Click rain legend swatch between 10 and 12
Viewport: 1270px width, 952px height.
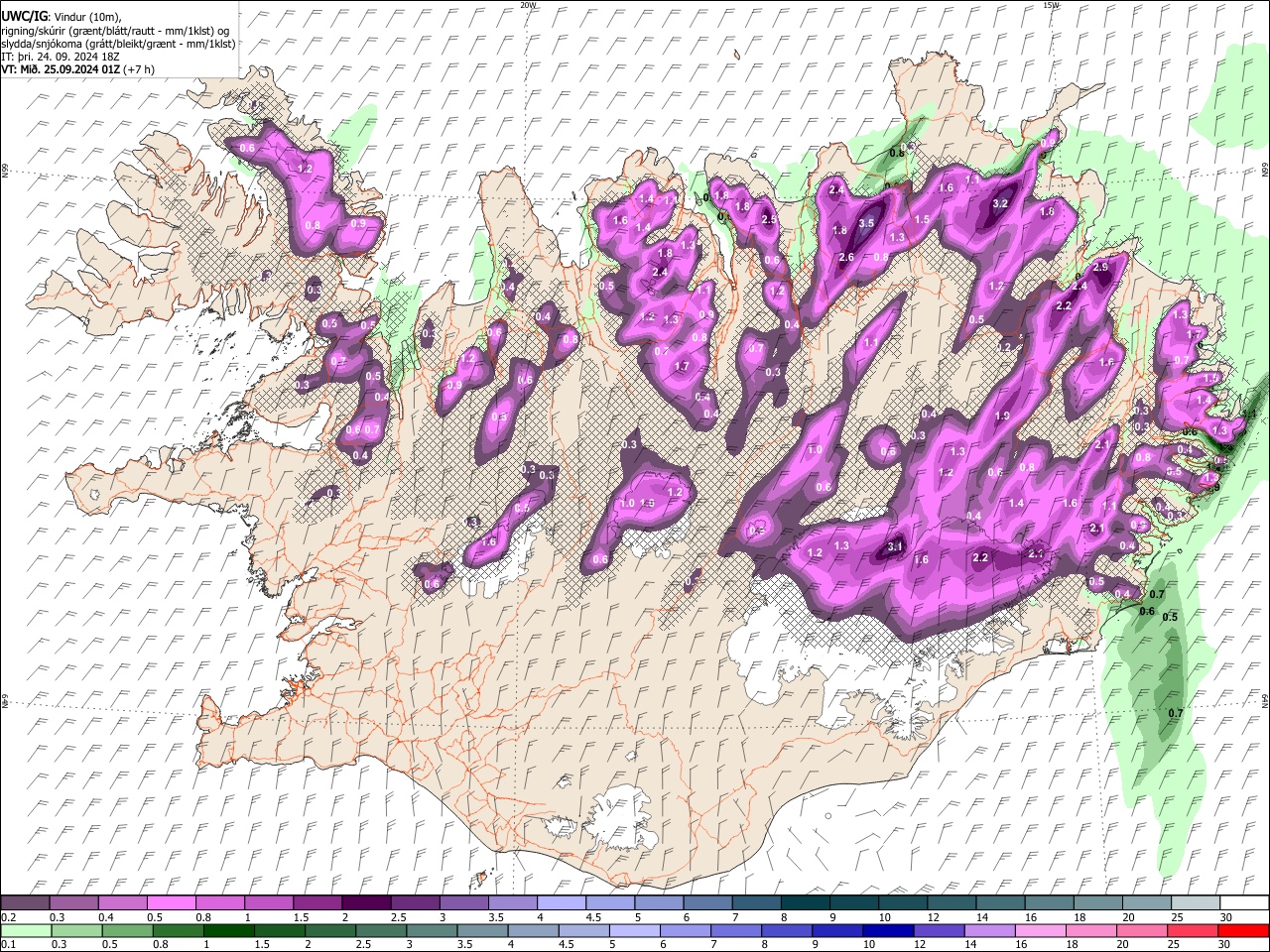889,930
